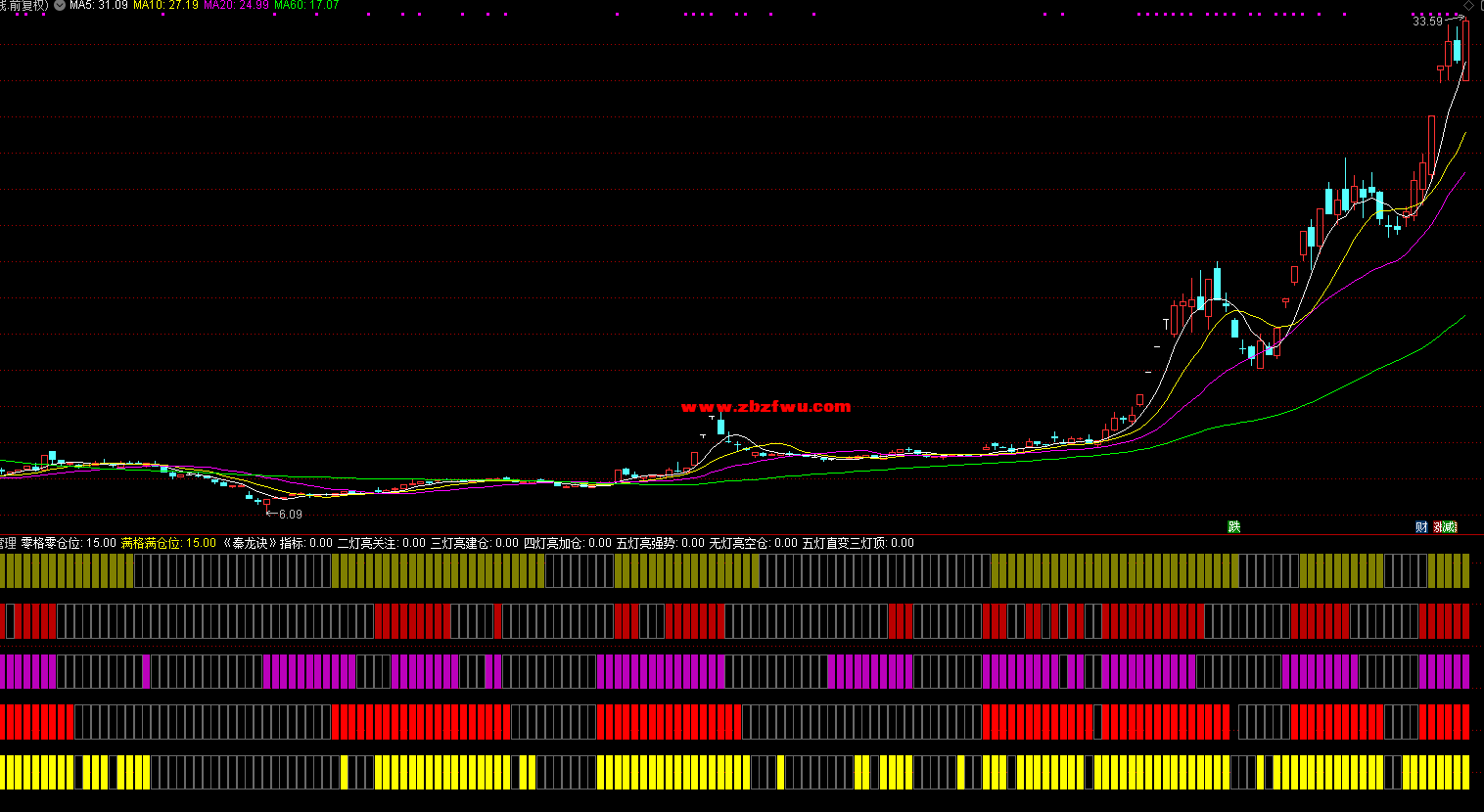Click the www.zbzfwu.com watermark link
This screenshot has width=1484, height=812.
tap(765, 406)
